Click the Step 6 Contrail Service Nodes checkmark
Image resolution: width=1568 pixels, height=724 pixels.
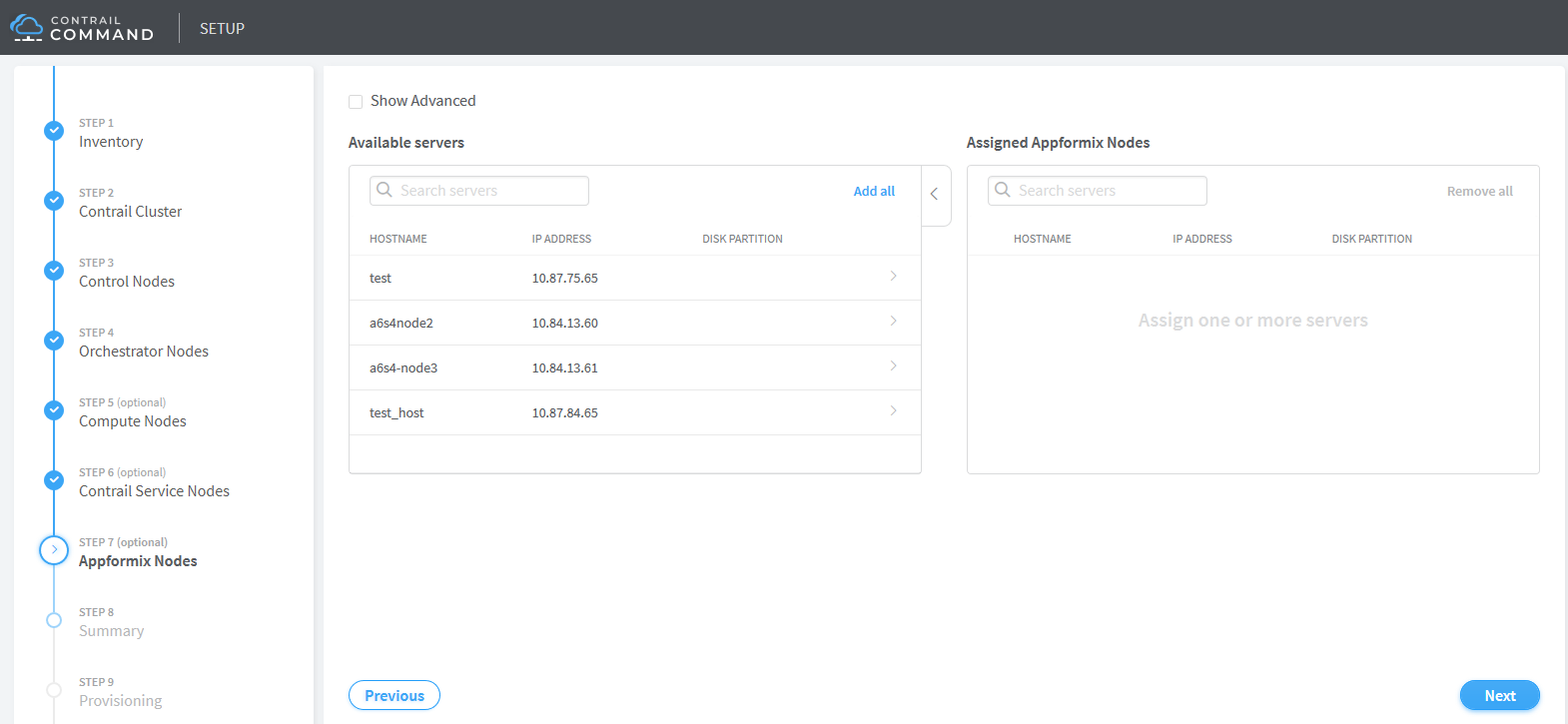pos(54,480)
